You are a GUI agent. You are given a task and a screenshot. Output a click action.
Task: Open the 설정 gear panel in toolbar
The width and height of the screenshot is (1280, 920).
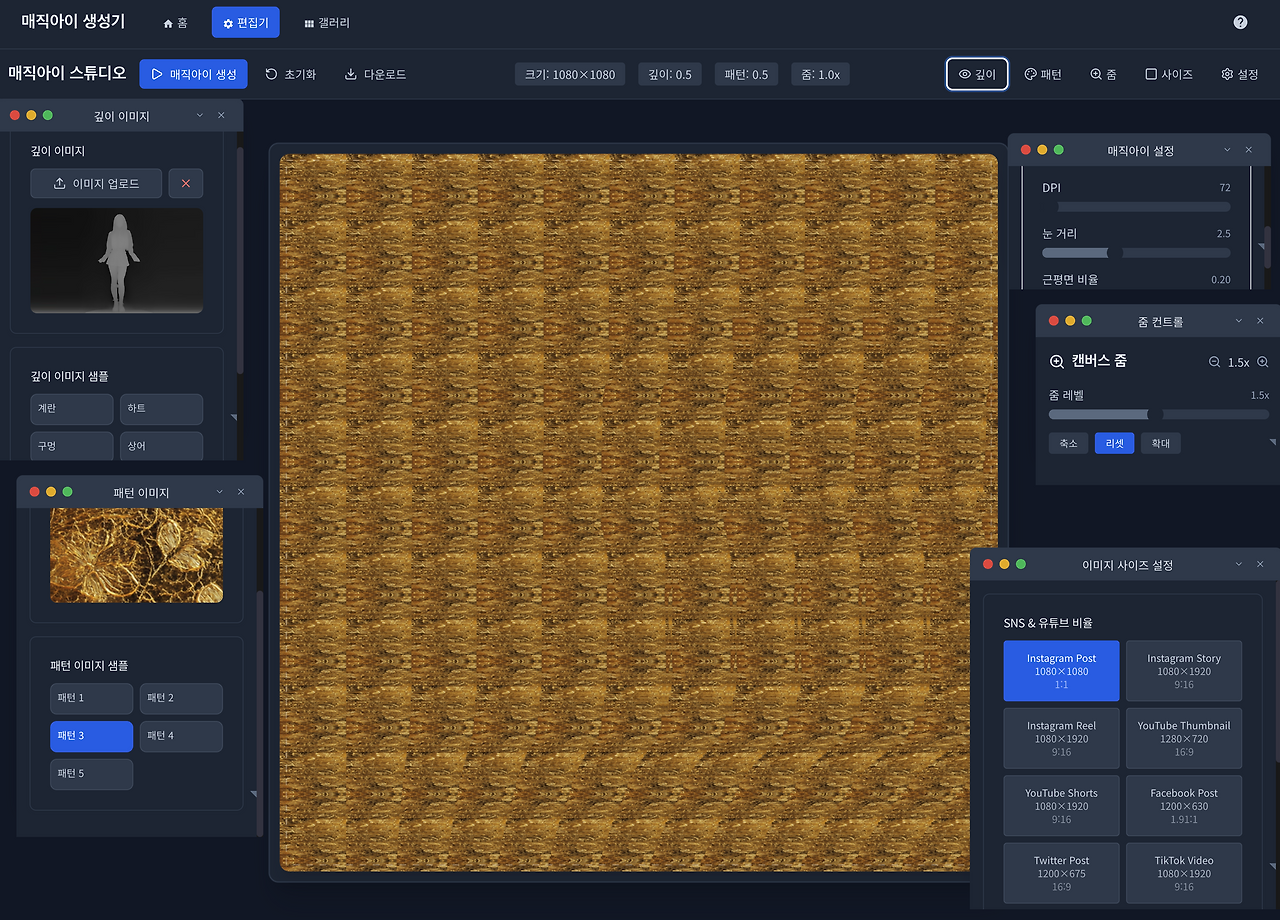1239,74
